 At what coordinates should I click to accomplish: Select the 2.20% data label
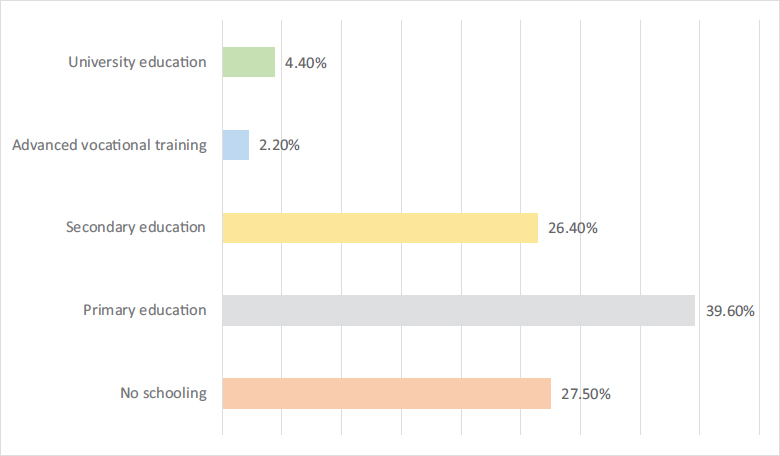coord(279,146)
